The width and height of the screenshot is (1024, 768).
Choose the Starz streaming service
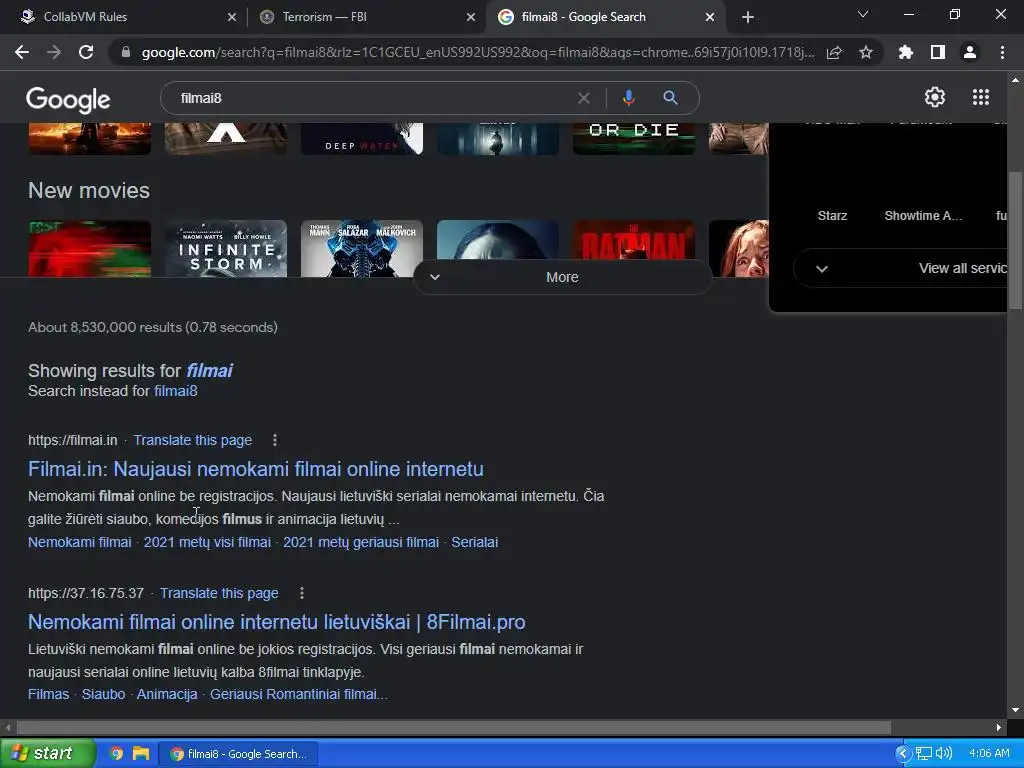pyautogui.click(x=832, y=216)
